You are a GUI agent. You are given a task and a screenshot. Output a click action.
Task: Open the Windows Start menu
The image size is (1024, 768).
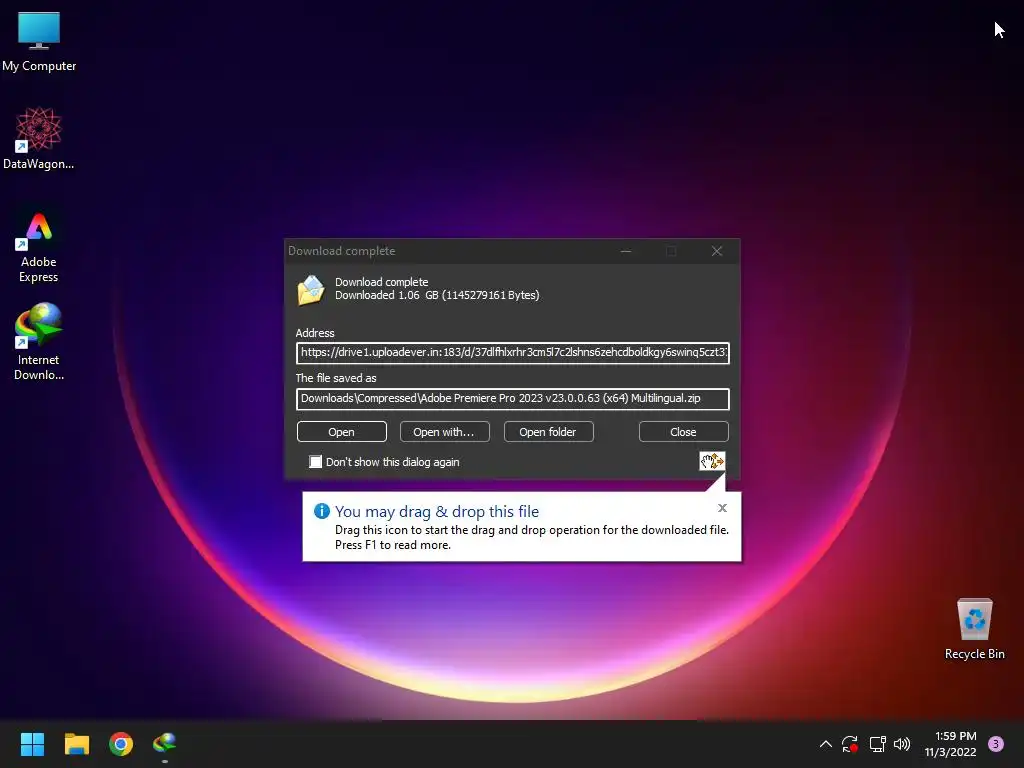pyautogui.click(x=32, y=744)
